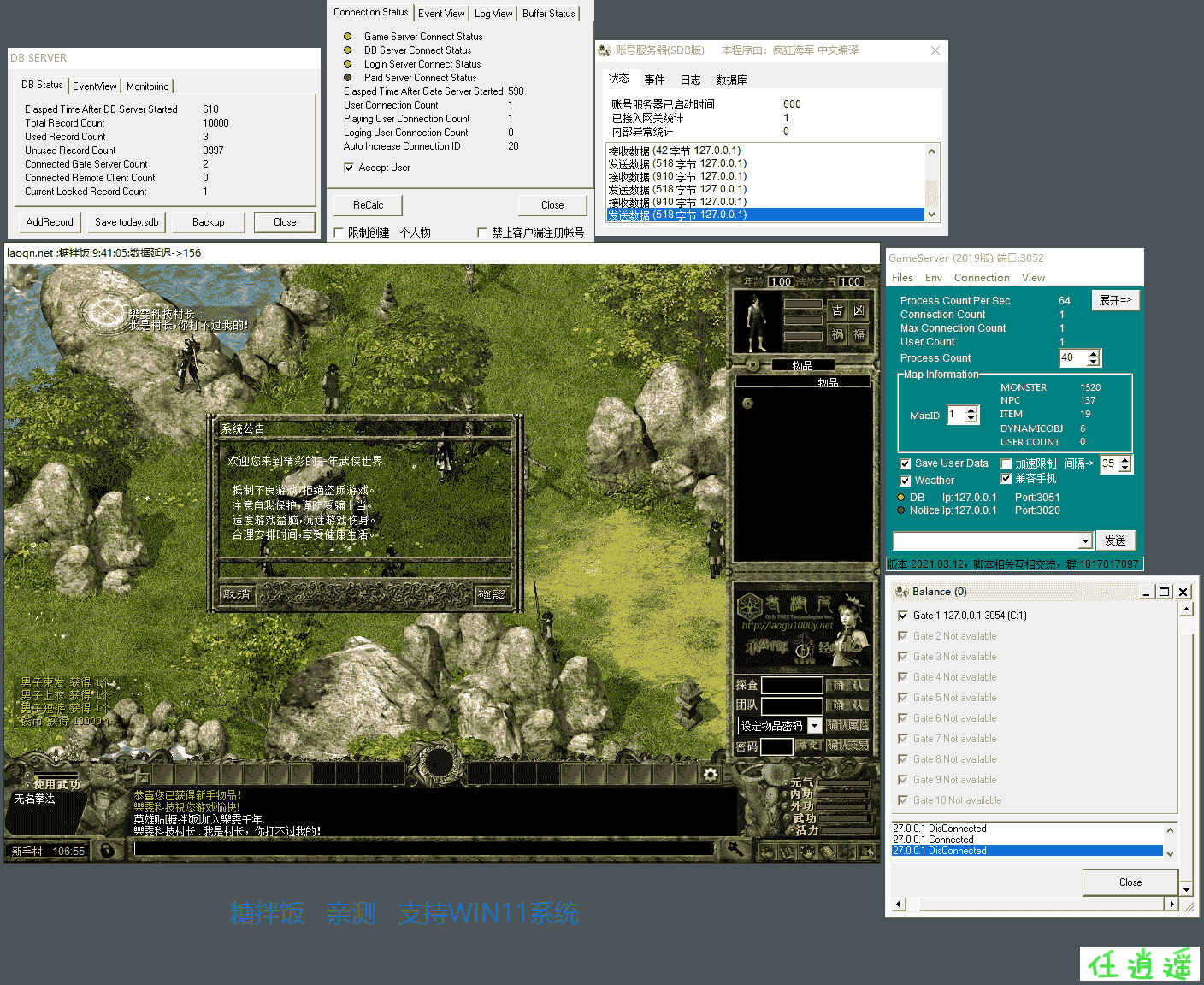This screenshot has width=1204, height=985.
Task: Click the padlock icon beside the chat input
Action: (108, 851)
